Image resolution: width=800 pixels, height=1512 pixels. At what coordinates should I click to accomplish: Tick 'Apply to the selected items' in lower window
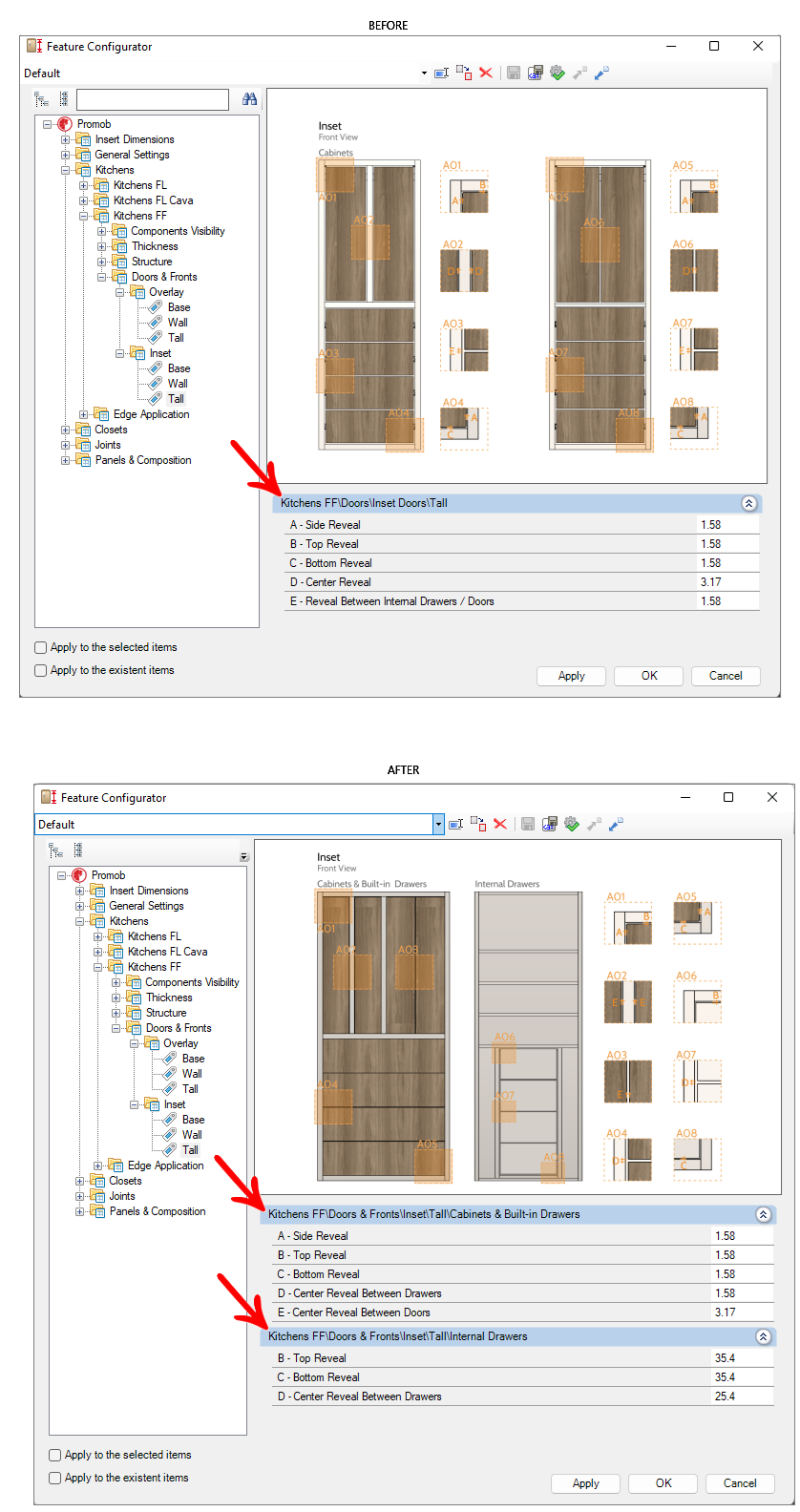[x=55, y=1455]
